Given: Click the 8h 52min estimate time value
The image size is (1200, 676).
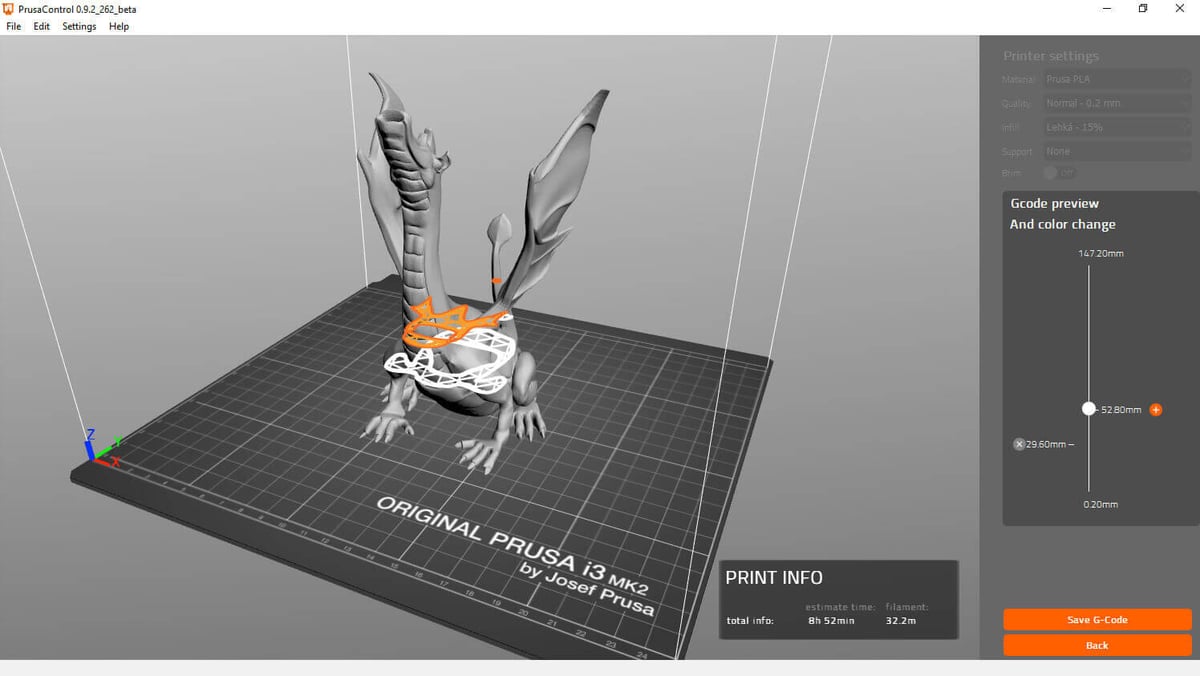Looking at the screenshot, I should (x=831, y=621).
